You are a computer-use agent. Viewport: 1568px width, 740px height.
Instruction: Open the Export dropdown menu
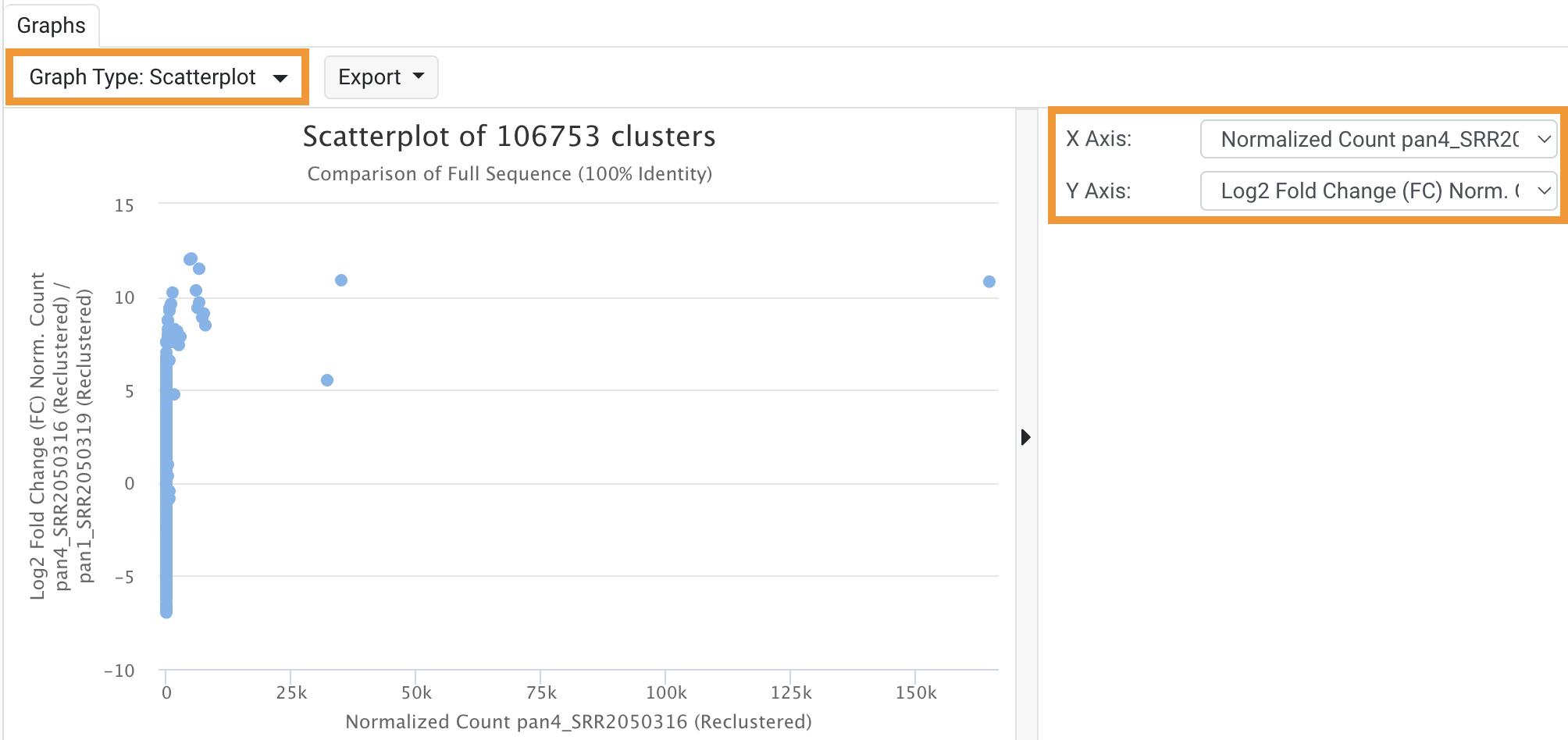coord(381,77)
